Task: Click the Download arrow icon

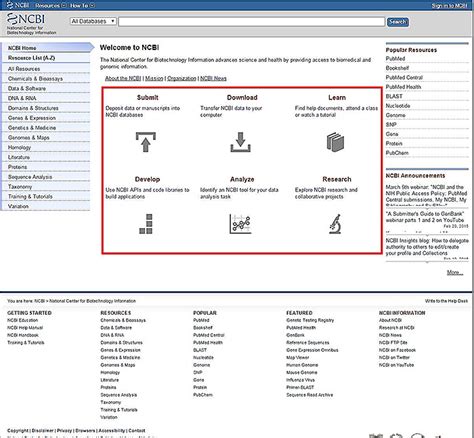Action: [x=240, y=142]
